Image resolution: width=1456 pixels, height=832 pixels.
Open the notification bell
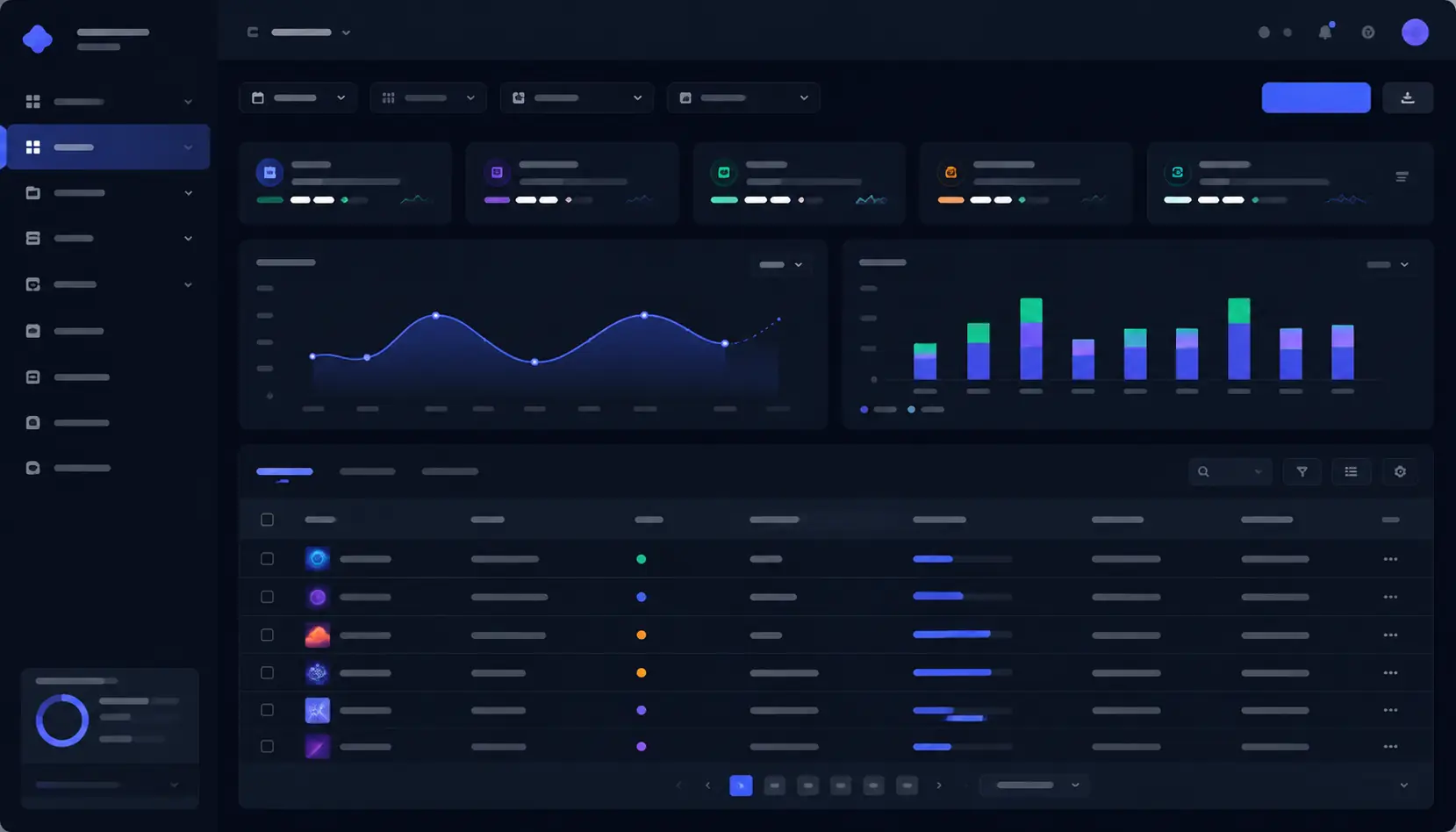click(x=1325, y=32)
